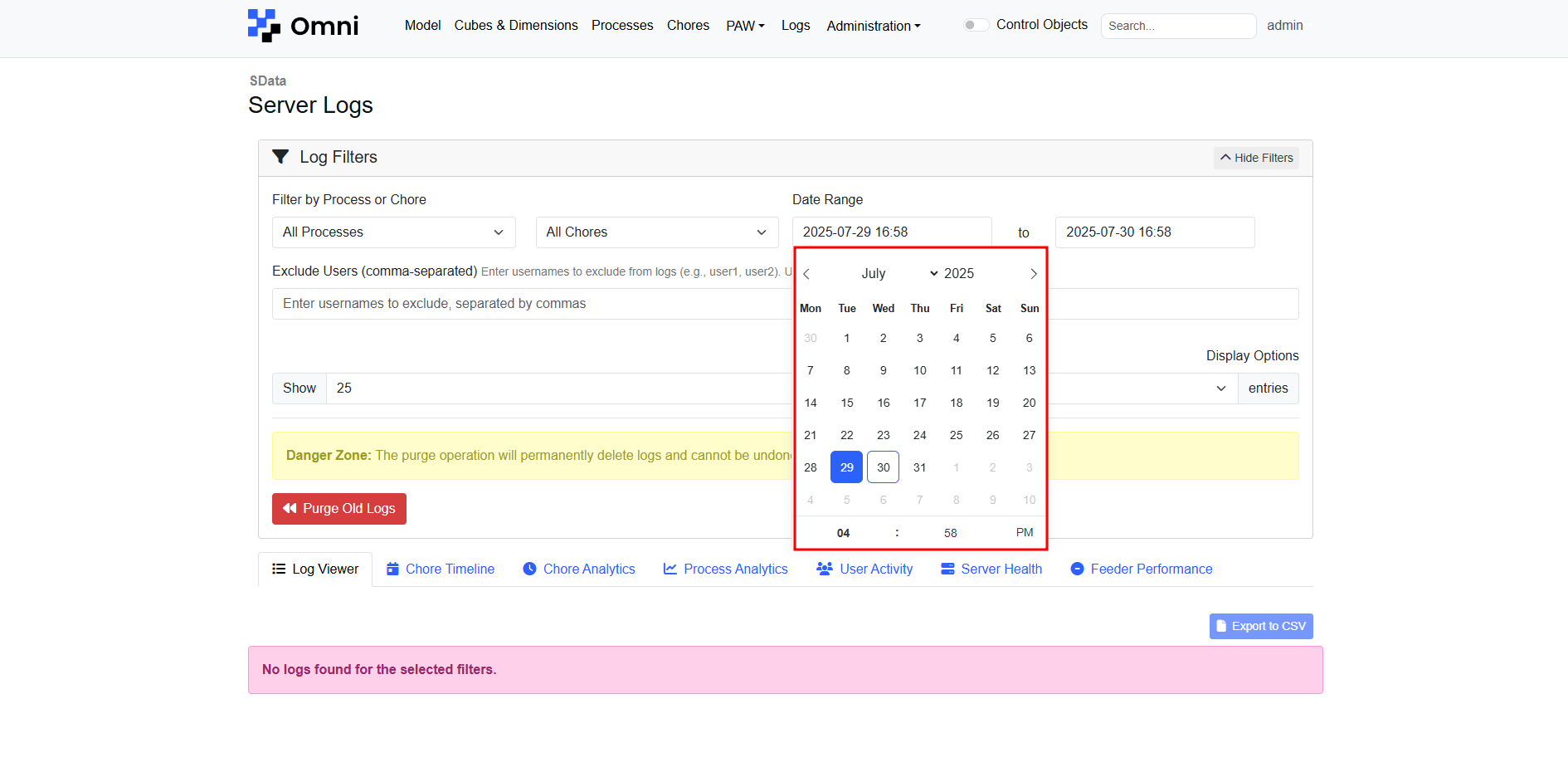Click the end date field 2025-07-30 16:58
1568x782 pixels.
pyautogui.click(x=1155, y=232)
